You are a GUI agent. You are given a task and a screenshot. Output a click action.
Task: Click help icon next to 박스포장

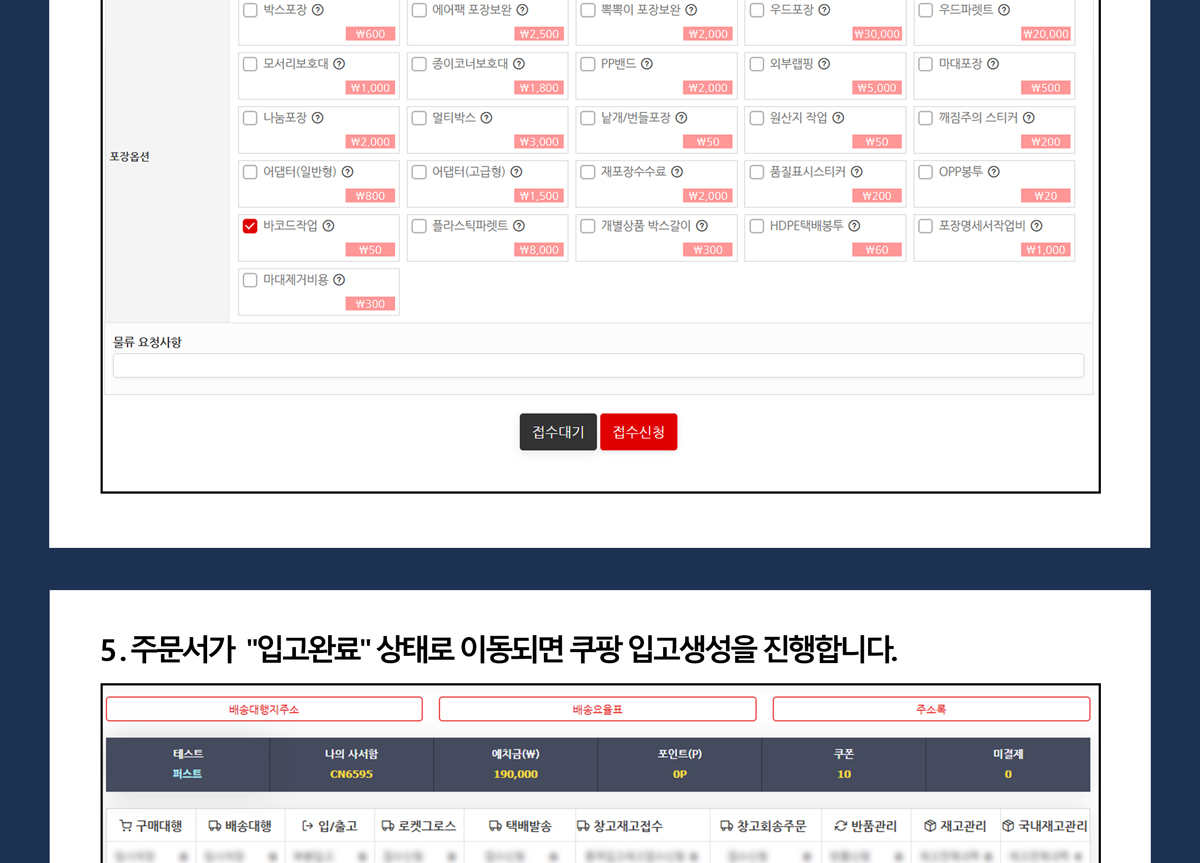click(318, 10)
